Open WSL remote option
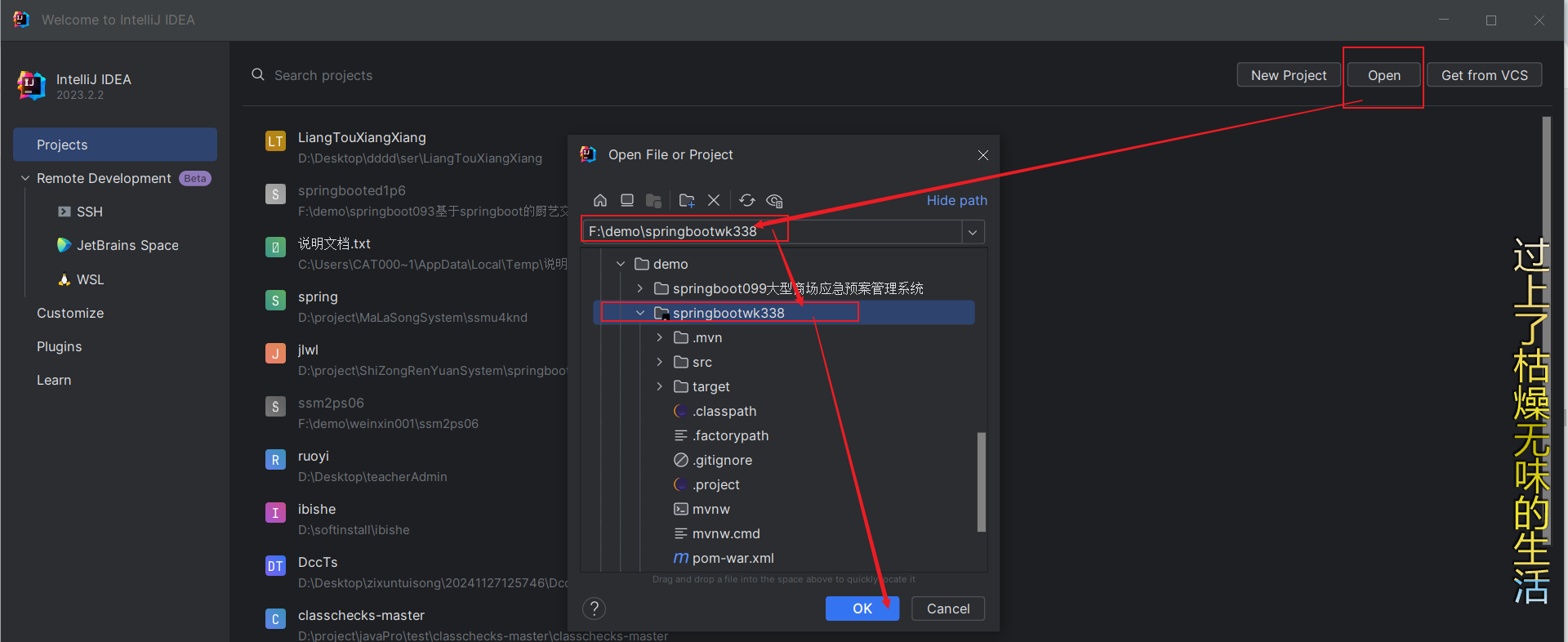1568x642 pixels. coord(81,279)
